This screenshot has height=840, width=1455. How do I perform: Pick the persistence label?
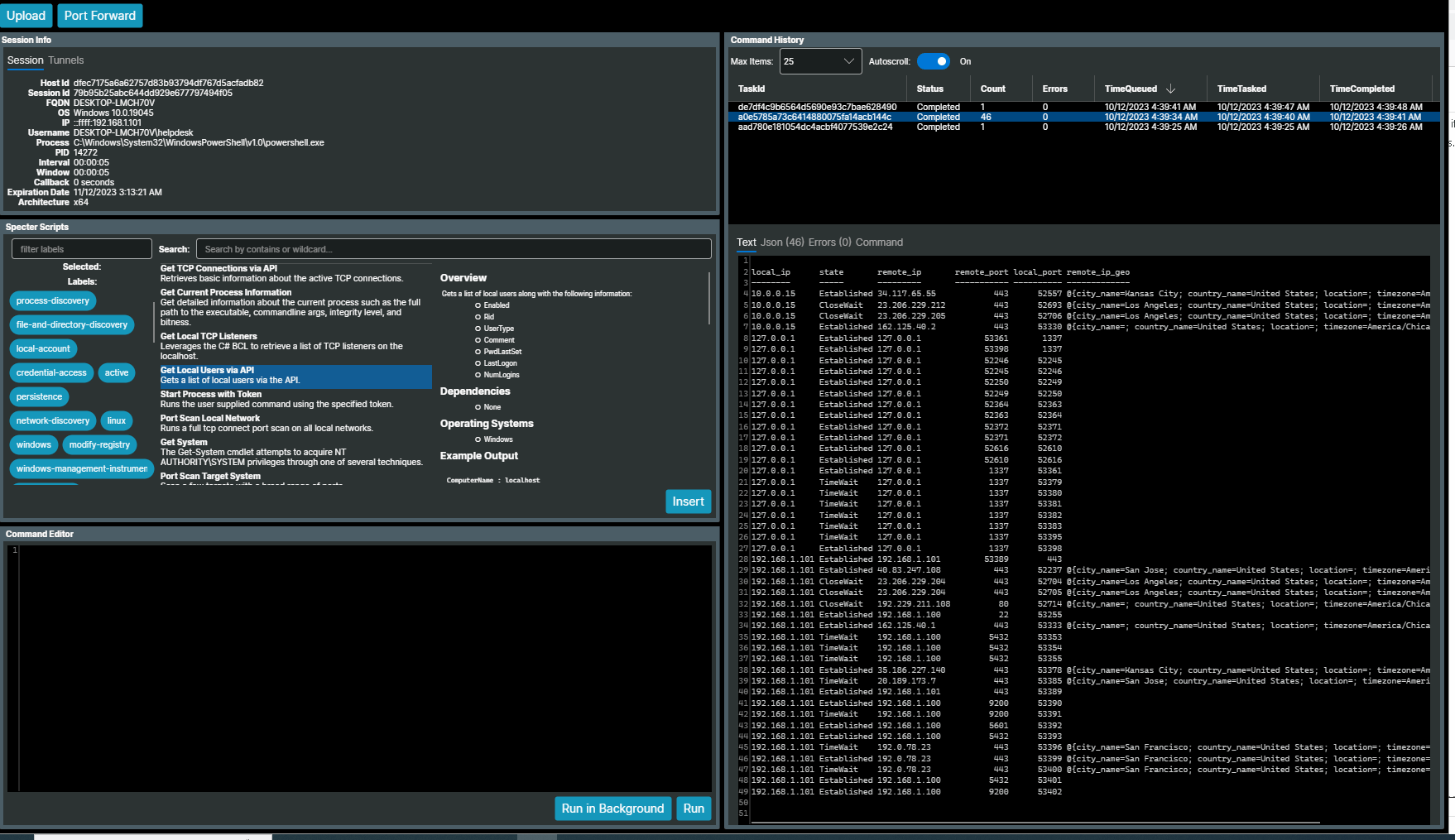pos(39,396)
